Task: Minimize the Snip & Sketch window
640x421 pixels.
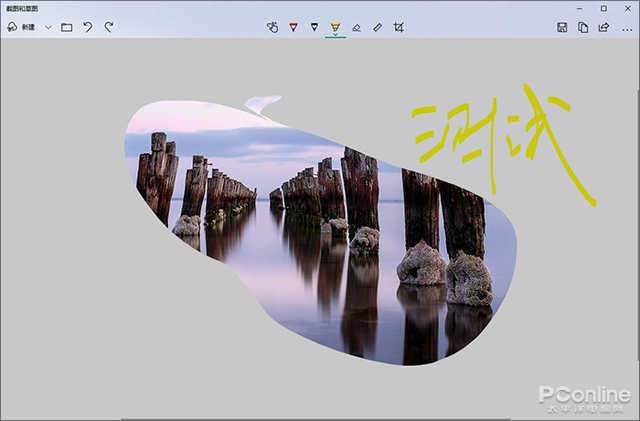Action: coord(580,8)
